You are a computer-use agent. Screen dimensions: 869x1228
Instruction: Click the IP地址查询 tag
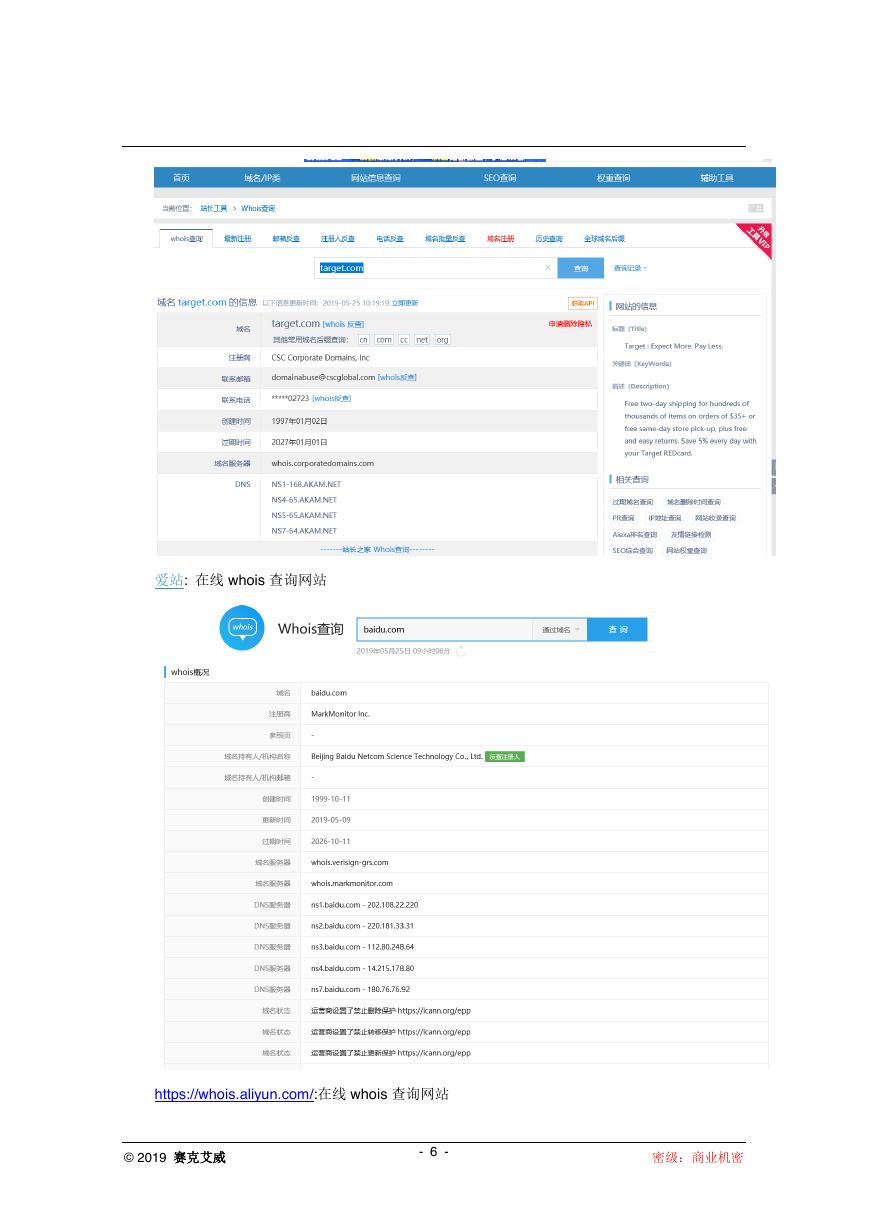click(665, 518)
